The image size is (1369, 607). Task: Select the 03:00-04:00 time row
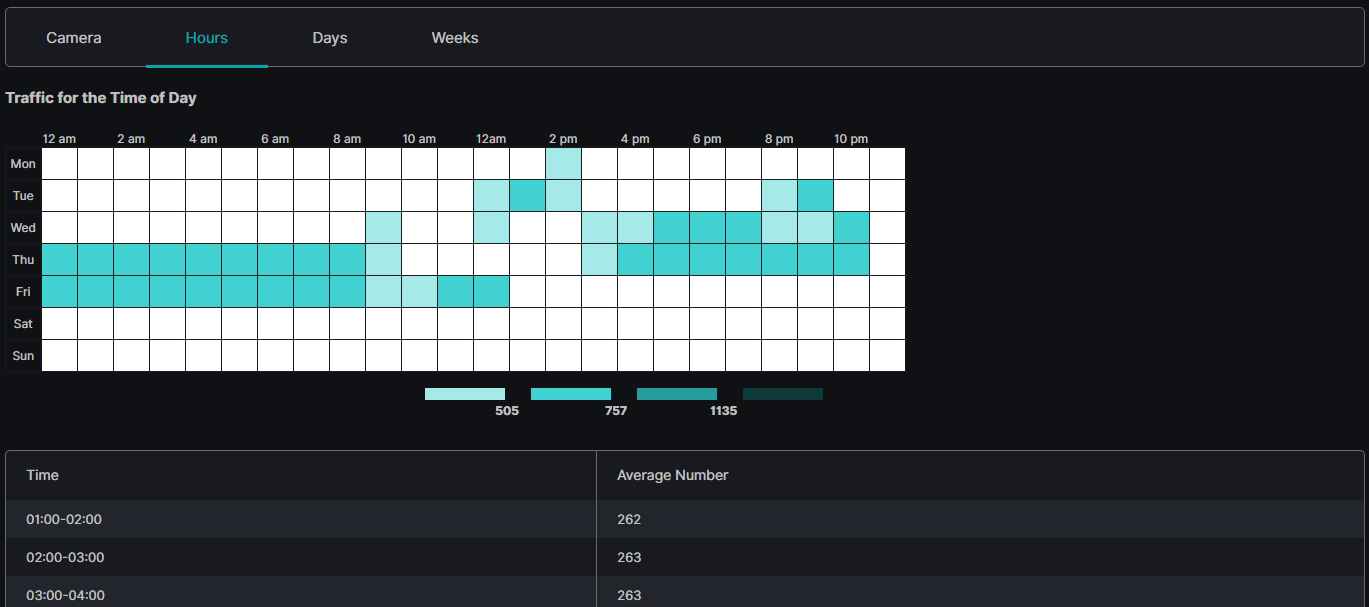pyautogui.click(x=685, y=592)
